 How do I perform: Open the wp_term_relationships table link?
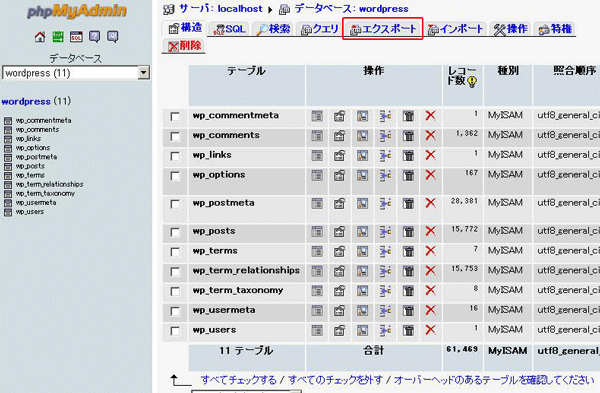(246, 271)
